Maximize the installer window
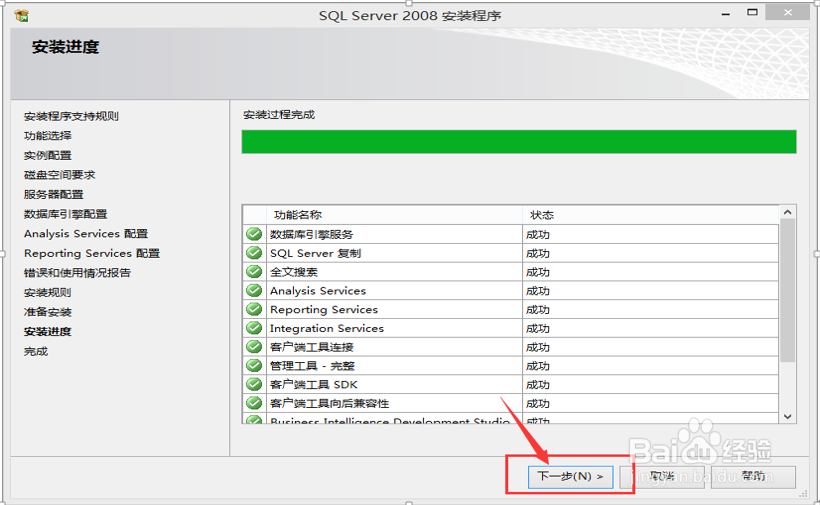 pos(752,13)
